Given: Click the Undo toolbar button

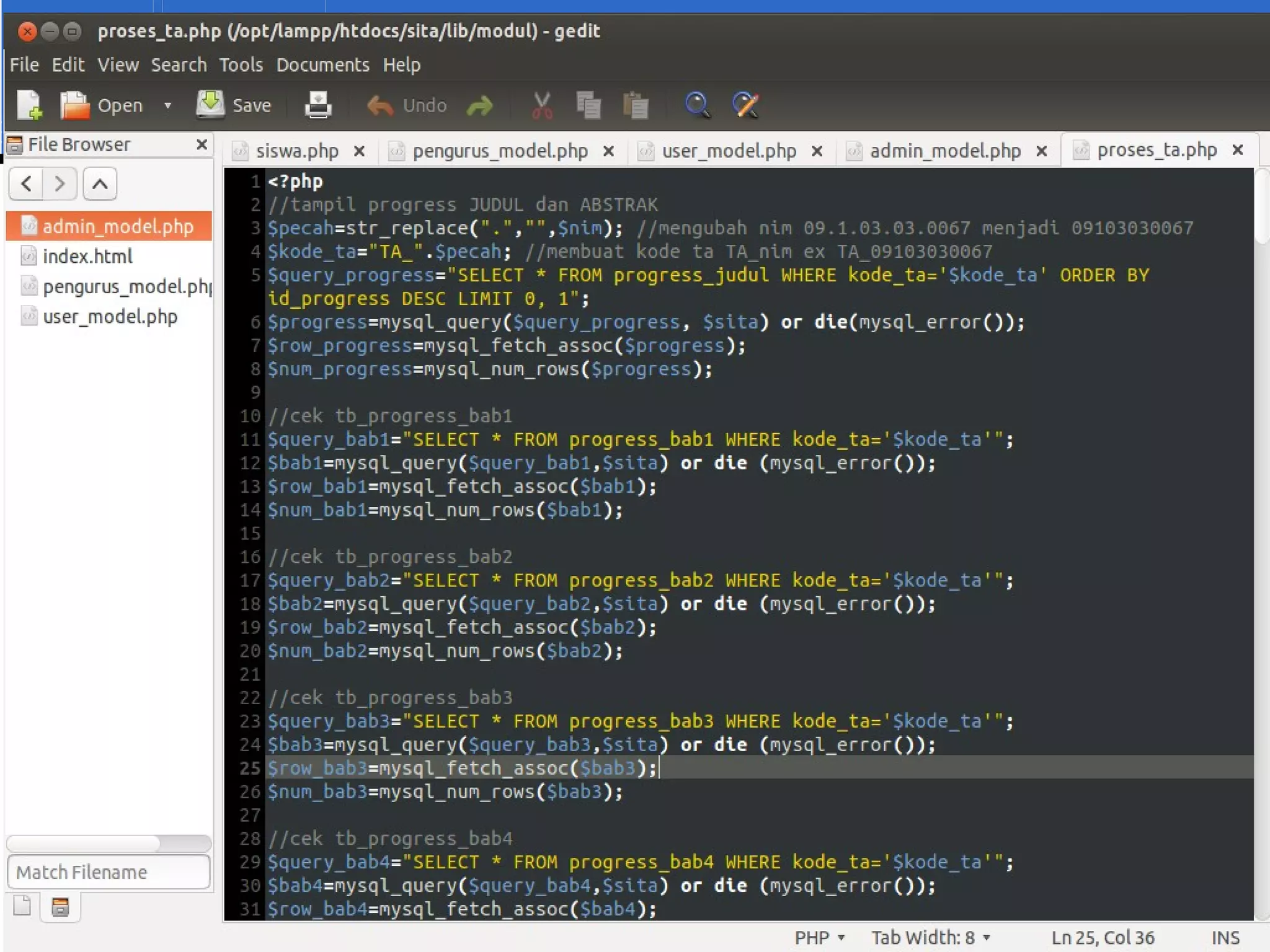Looking at the screenshot, I should click(x=407, y=105).
